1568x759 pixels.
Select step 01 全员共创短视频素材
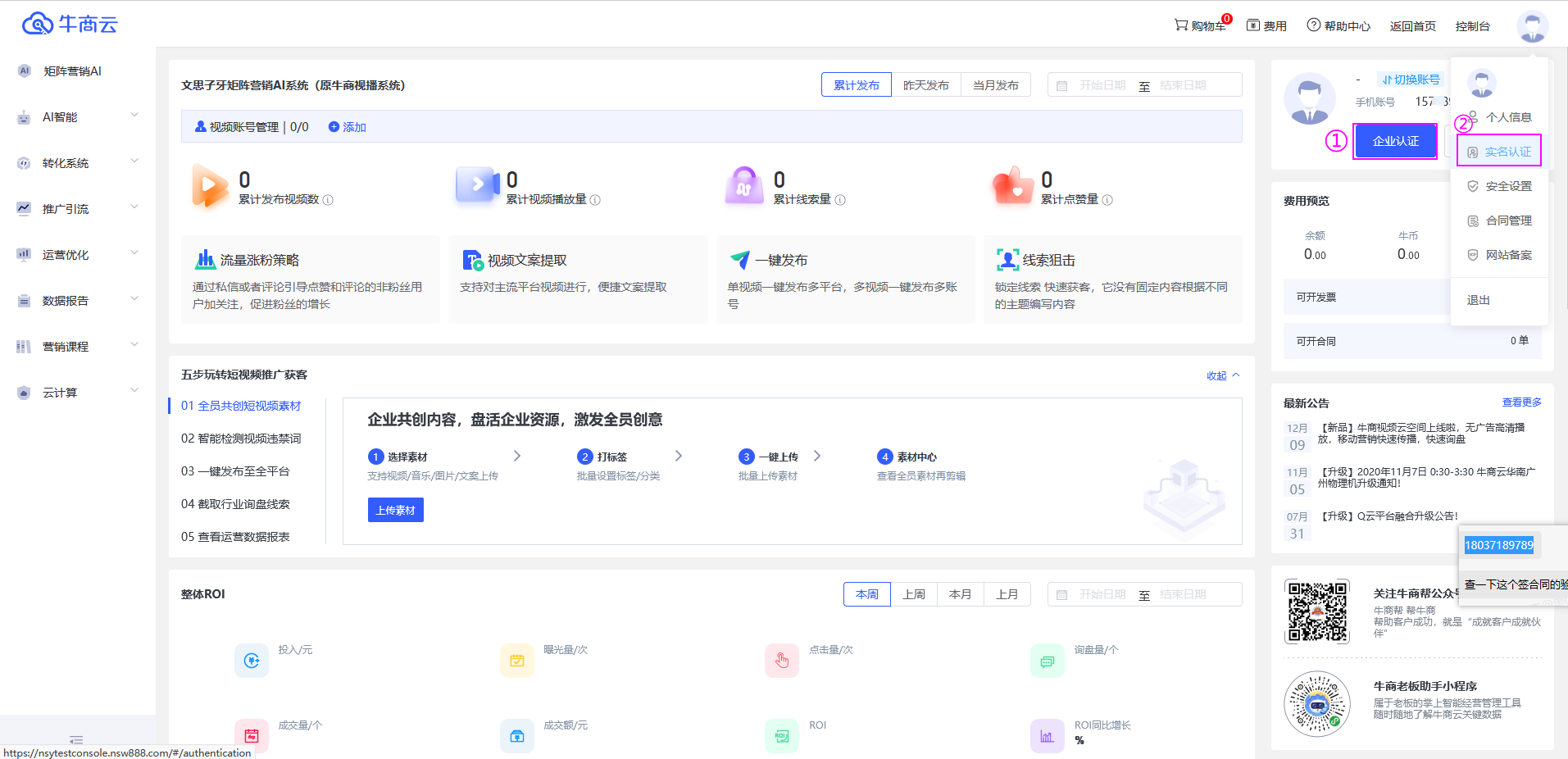[x=241, y=406]
